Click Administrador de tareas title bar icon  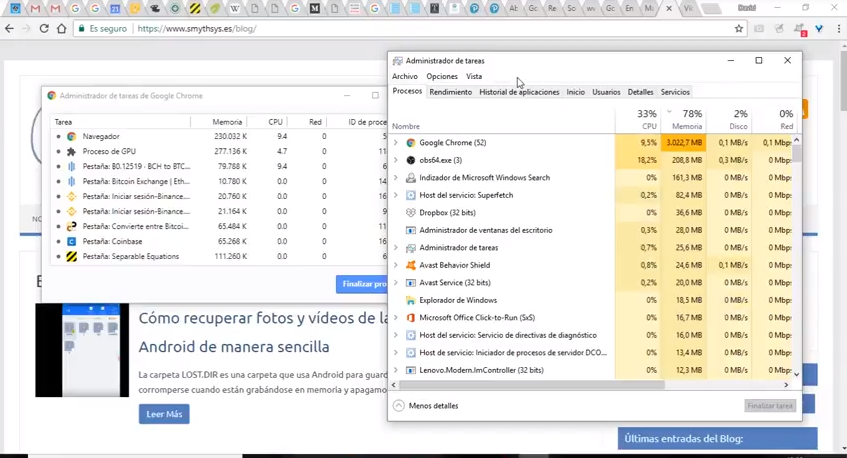(398, 60)
